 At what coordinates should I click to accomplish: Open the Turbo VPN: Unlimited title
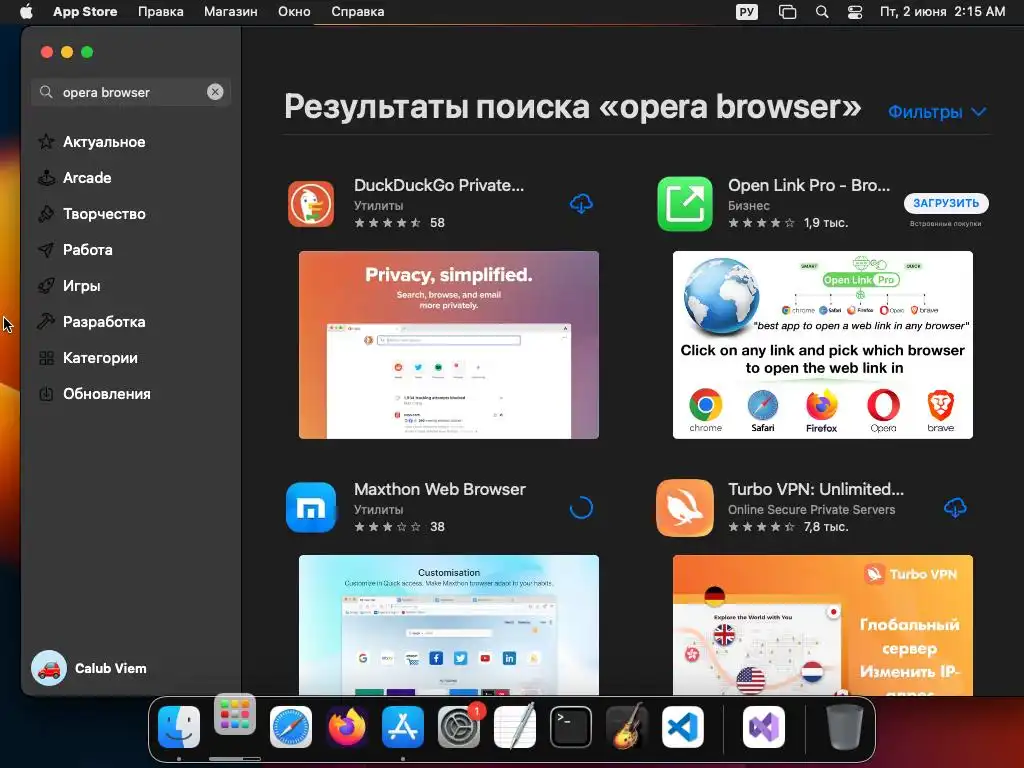pyautogui.click(x=816, y=489)
